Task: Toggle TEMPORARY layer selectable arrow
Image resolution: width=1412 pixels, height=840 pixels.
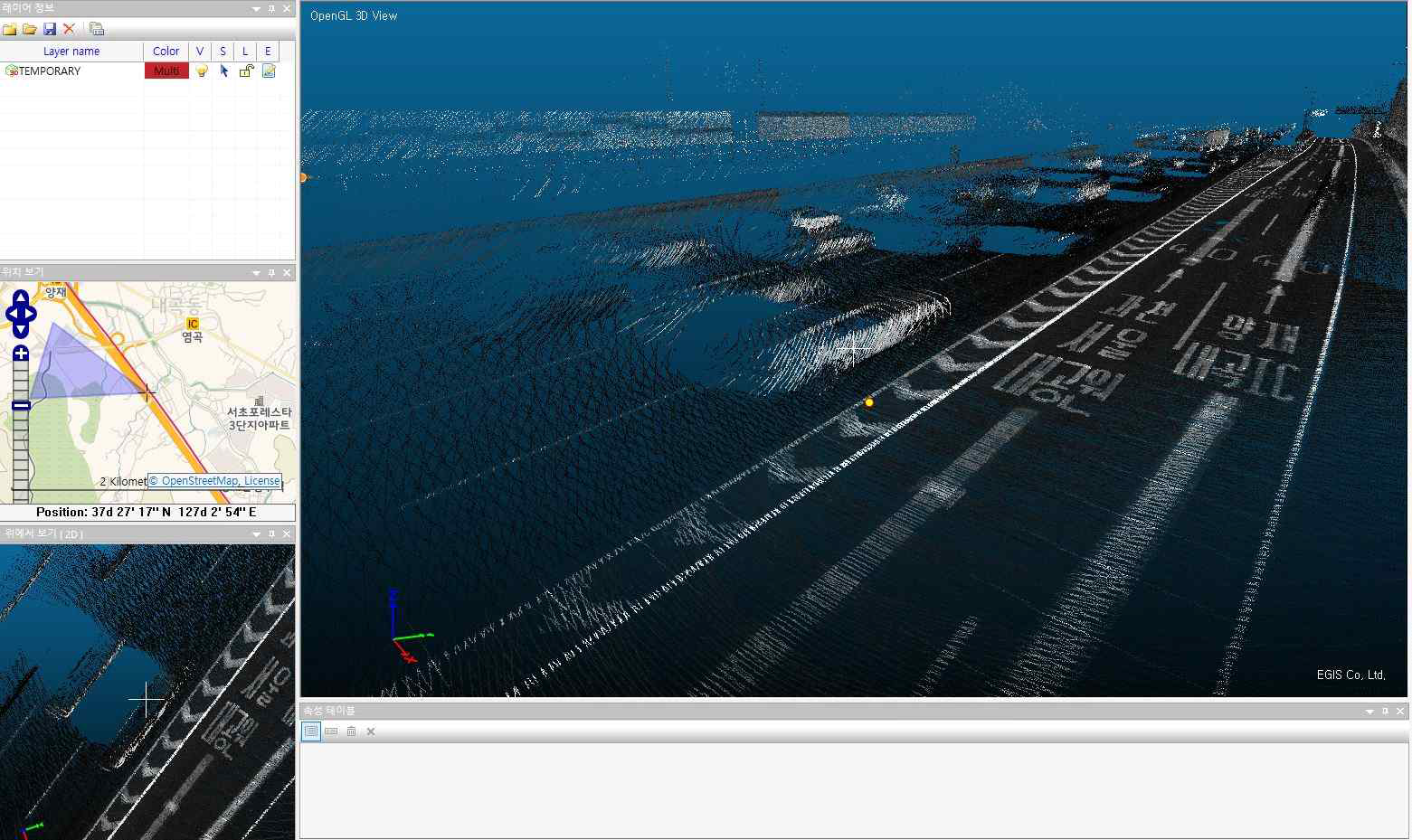Action: [223, 71]
